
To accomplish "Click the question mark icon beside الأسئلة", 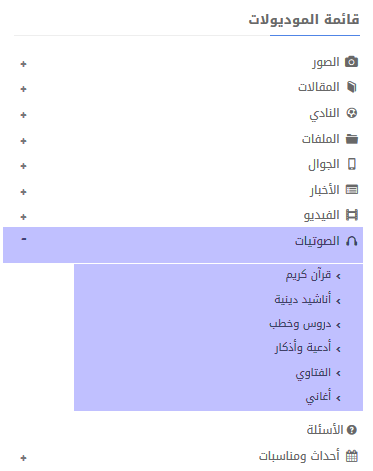I will tap(351, 430).
